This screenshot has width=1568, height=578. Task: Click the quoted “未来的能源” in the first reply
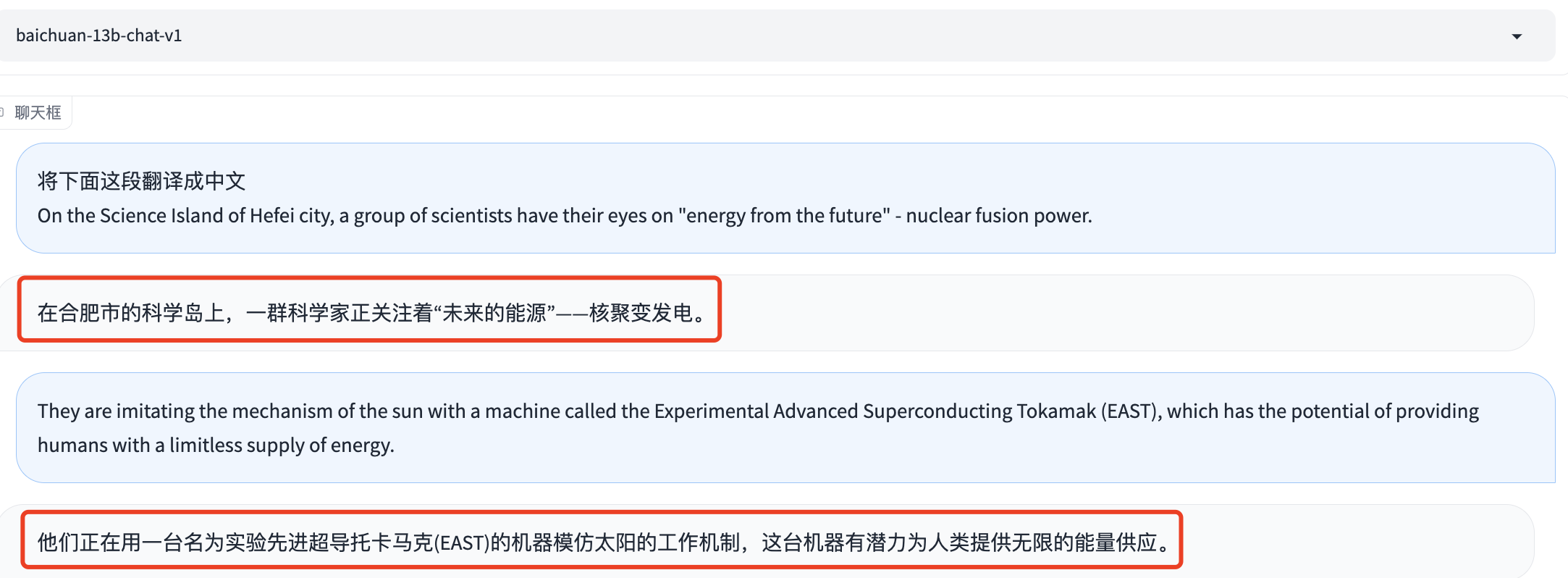(x=494, y=313)
